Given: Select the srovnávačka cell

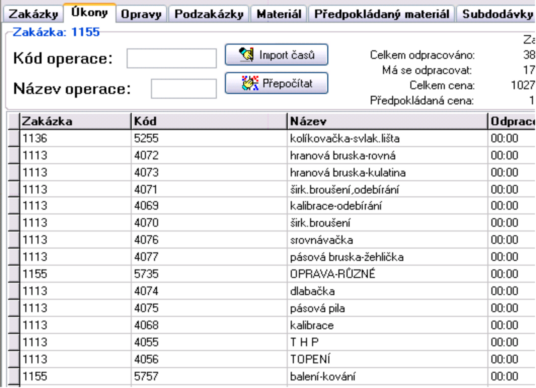Looking at the screenshot, I should click(x=387, y=240).
